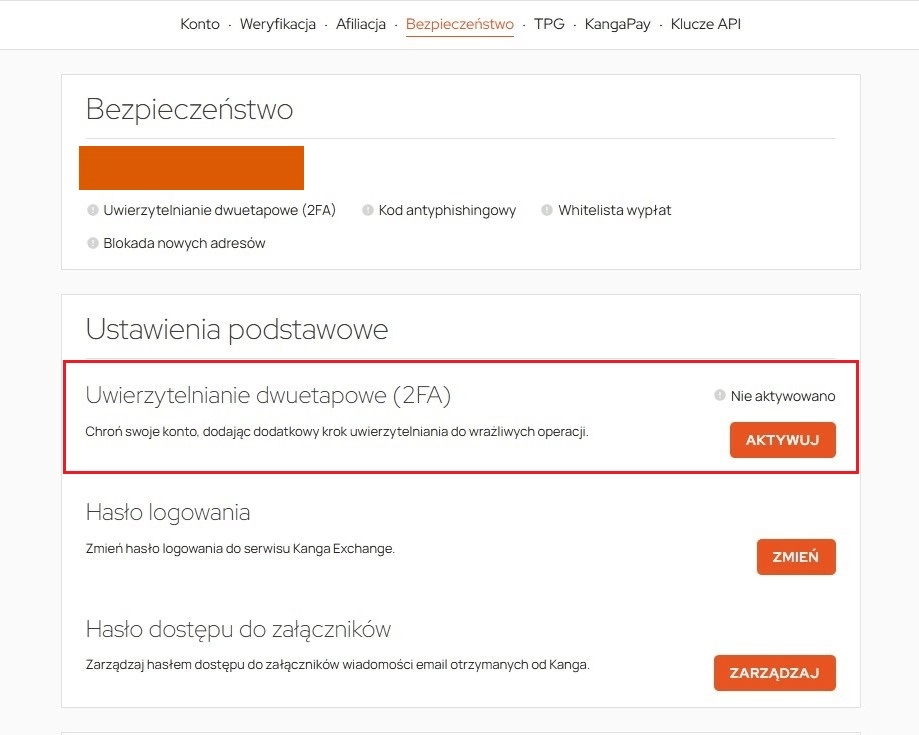
Task: Click the Whitelista wypłat status label
Action: pos(614,210)
